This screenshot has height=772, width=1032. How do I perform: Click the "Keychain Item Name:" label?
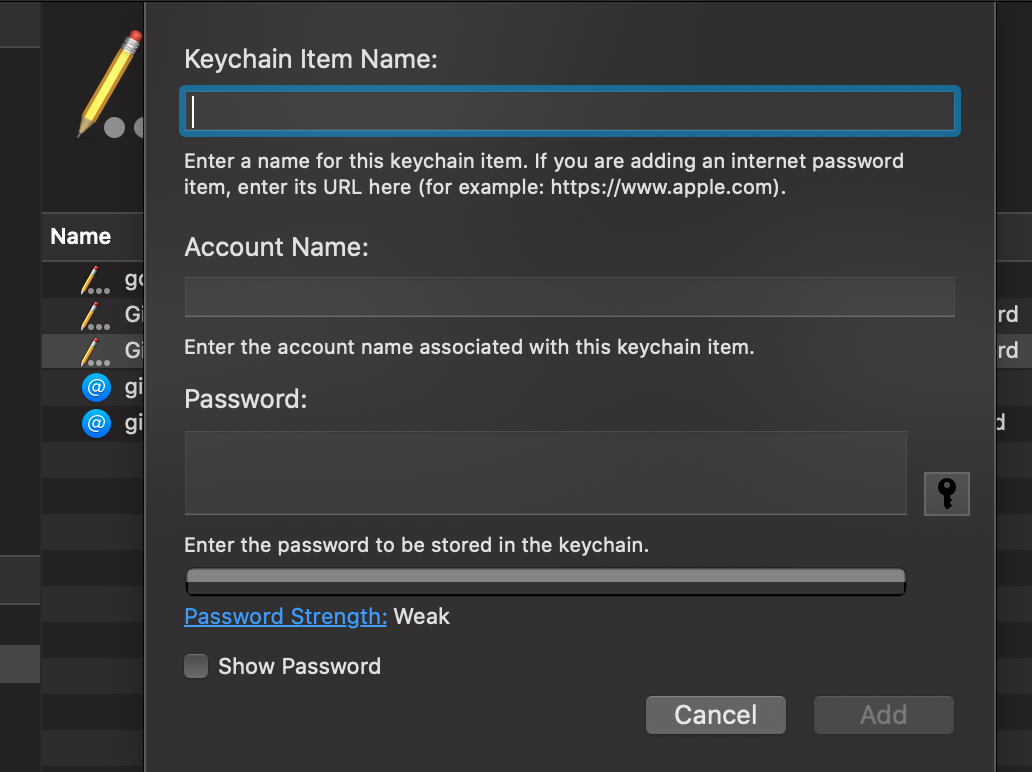point(311,59)
